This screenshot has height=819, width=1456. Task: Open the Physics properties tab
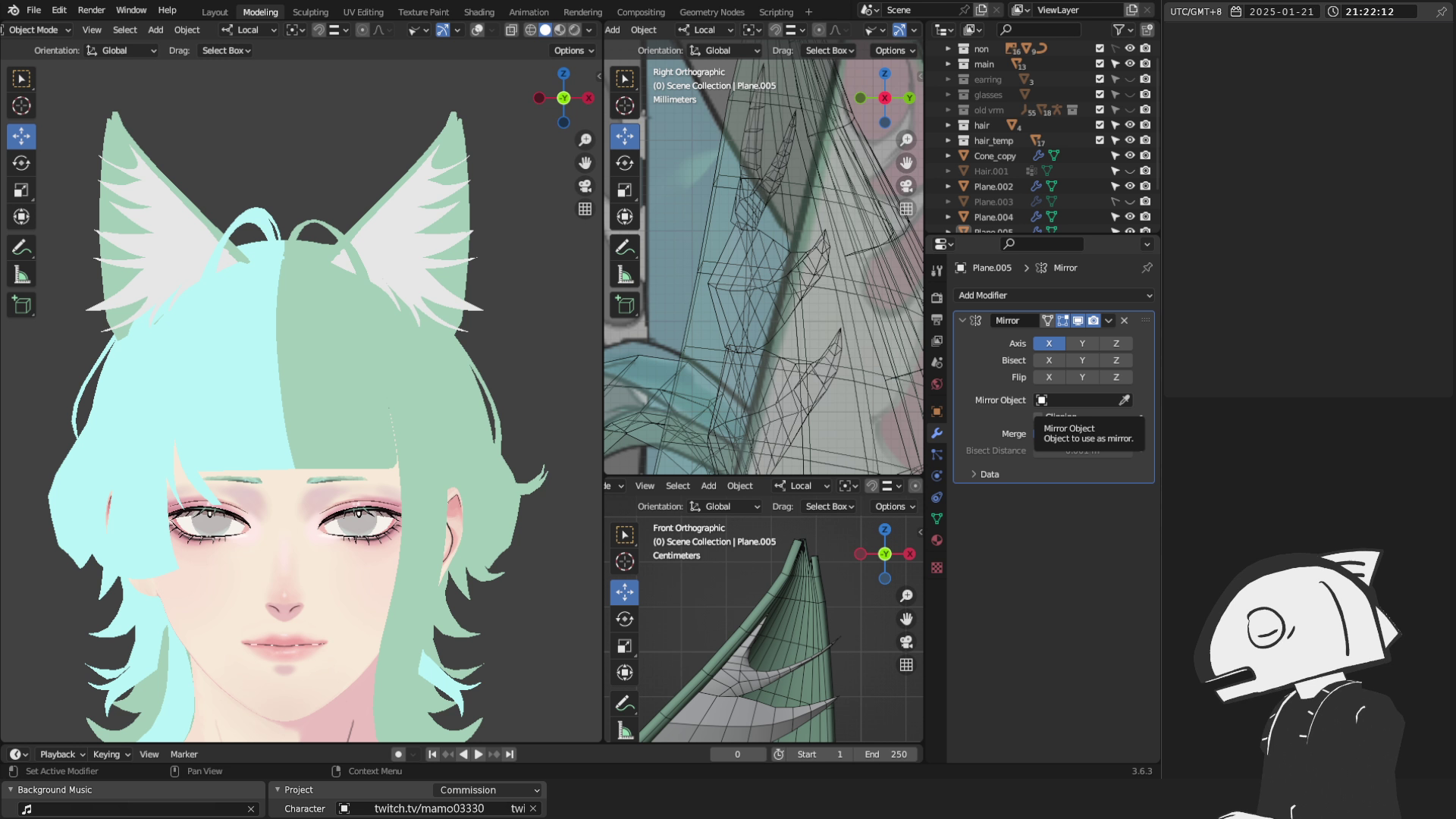coord(937,475)
